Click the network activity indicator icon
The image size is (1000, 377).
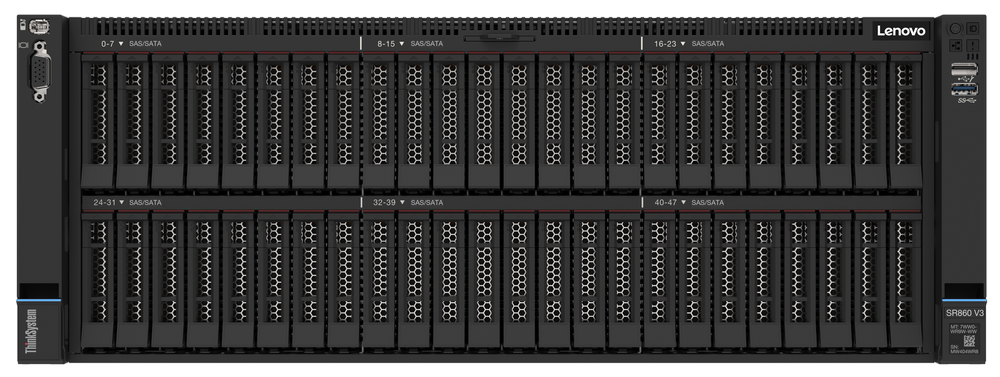[x=955, y=45]
